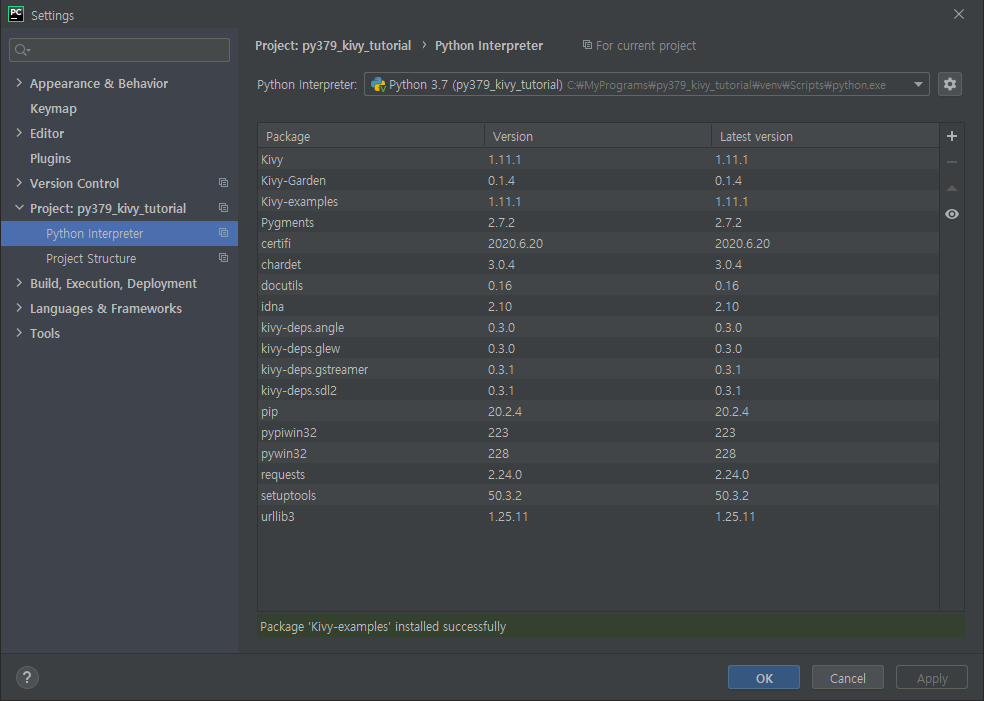Select the idna package row
The height and width of the screenshot is (701, 984).
(x=598, y=307)
